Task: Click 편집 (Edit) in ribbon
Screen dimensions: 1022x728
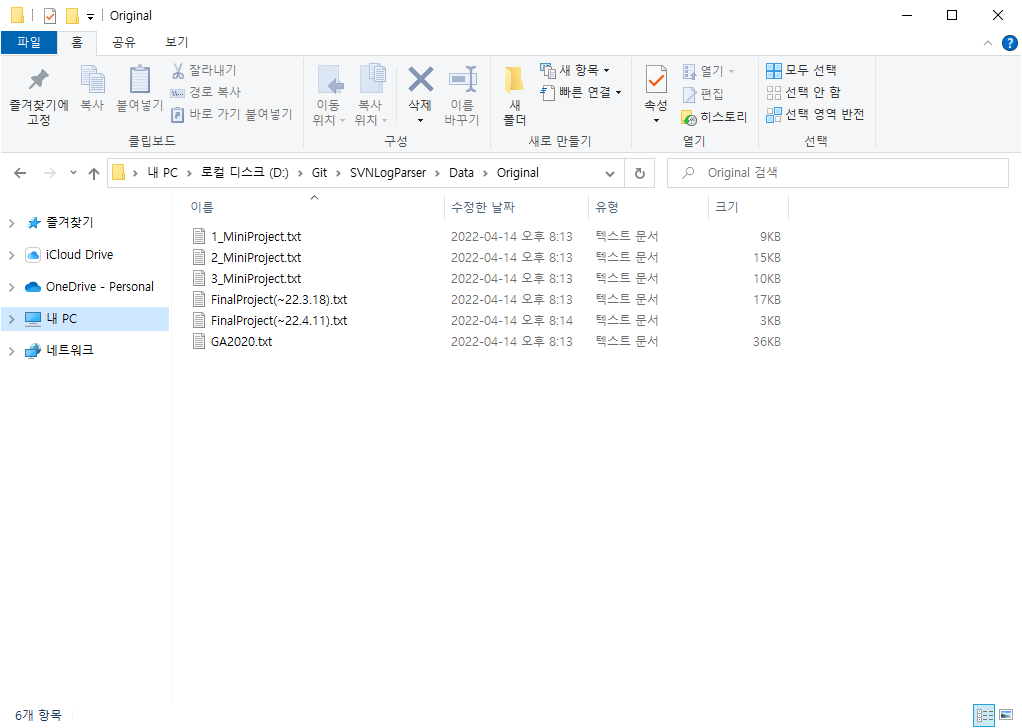Action: pyautogui.click(x=703, y=94)
